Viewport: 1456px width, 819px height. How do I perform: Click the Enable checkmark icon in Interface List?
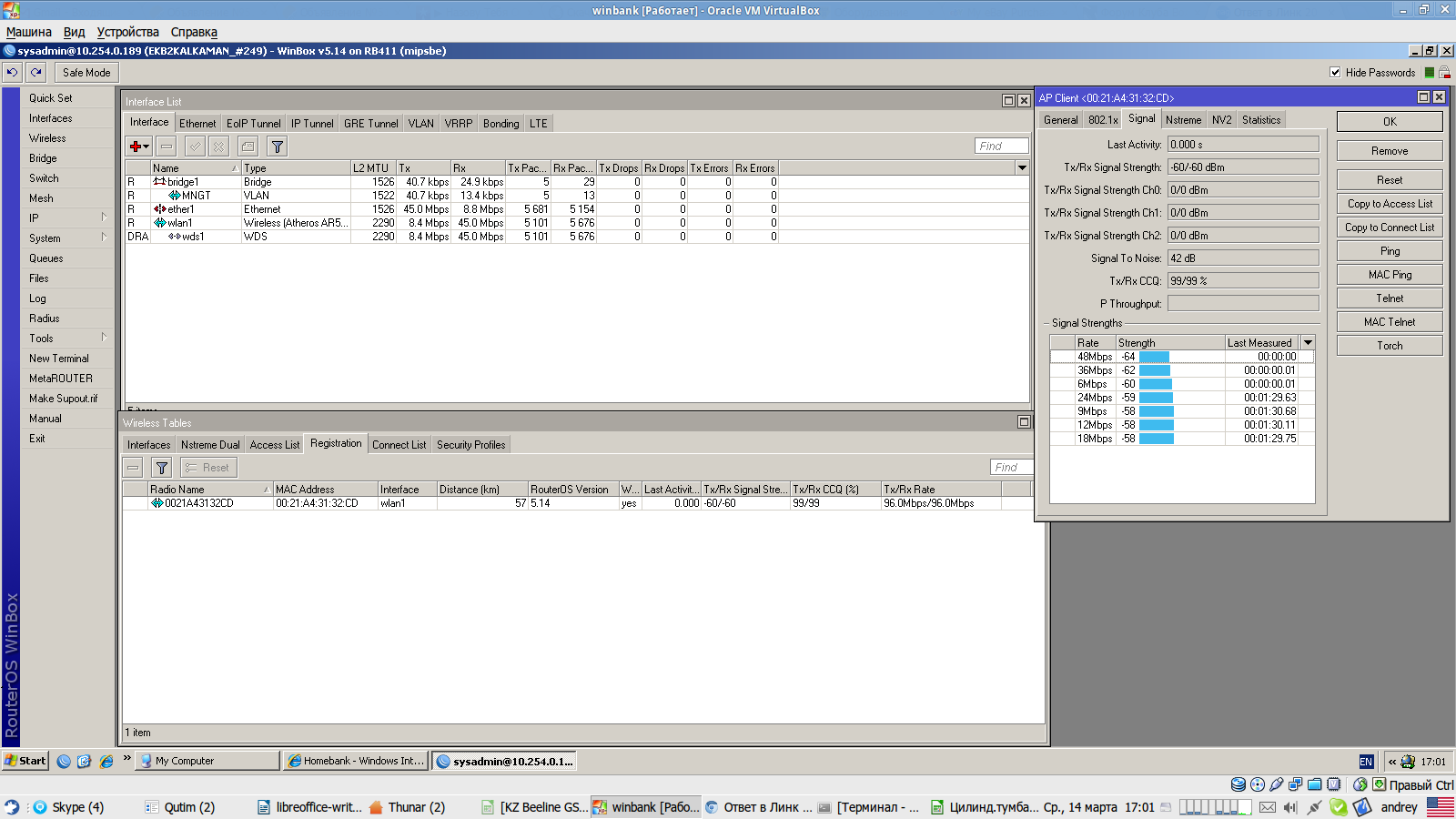pyautogui.click(x=195, y=146)
